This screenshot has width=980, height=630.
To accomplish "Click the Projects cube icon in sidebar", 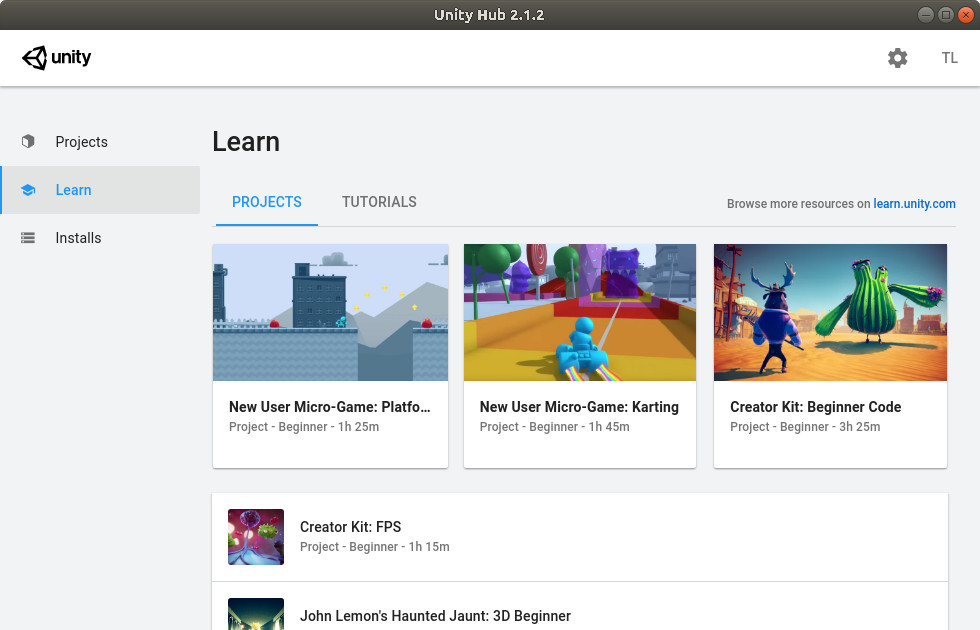I will pyautogui.click(x=28, y=142).
